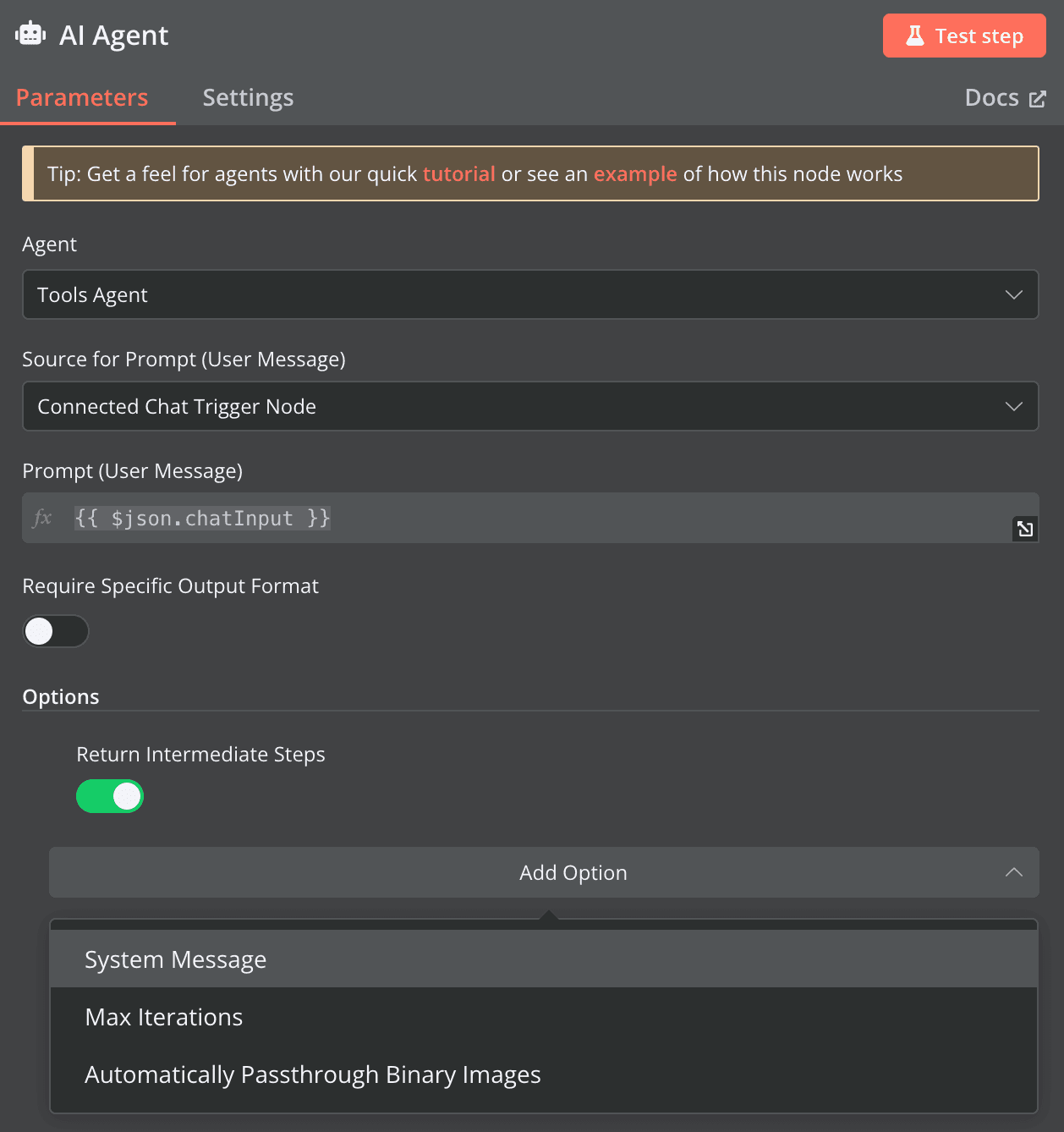
Task: Open the Docs external link
Action: (1005, 98)
